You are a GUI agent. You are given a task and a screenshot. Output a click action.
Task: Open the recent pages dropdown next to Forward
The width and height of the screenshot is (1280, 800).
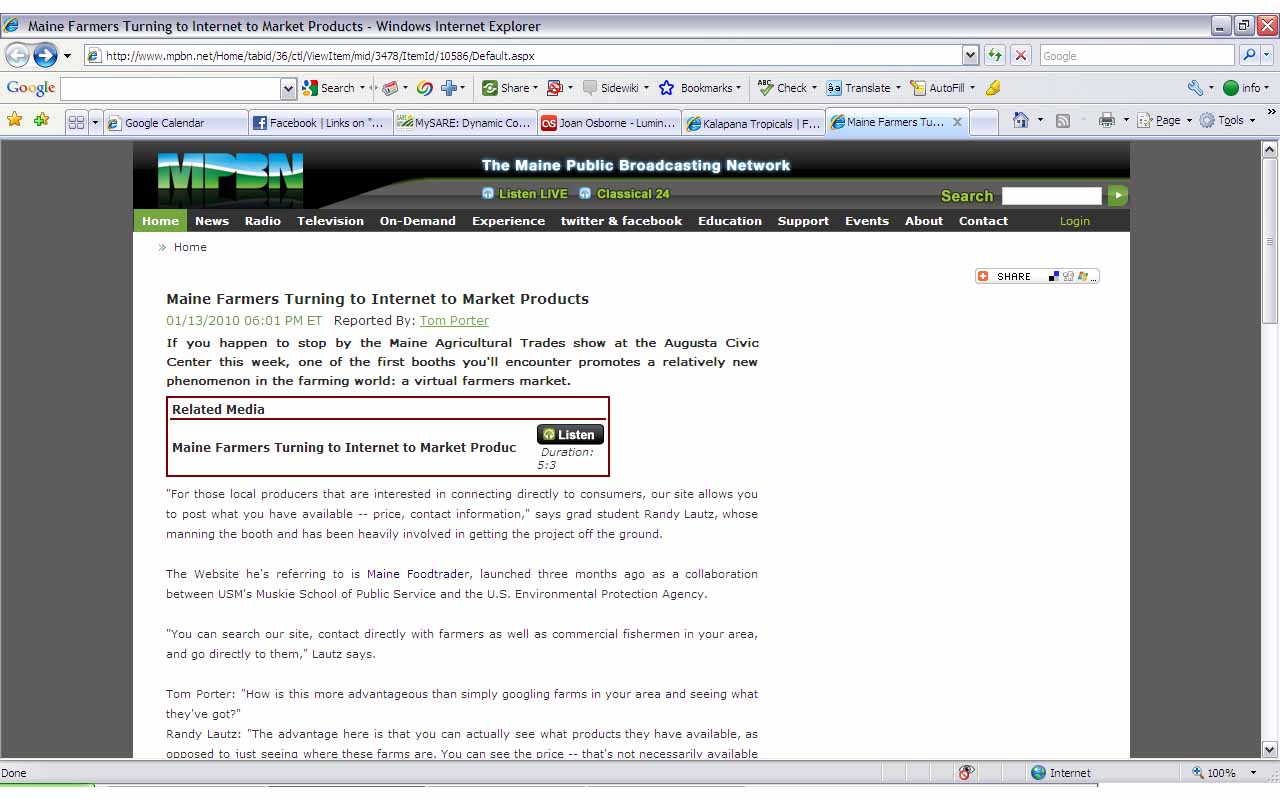coord(67,56)
